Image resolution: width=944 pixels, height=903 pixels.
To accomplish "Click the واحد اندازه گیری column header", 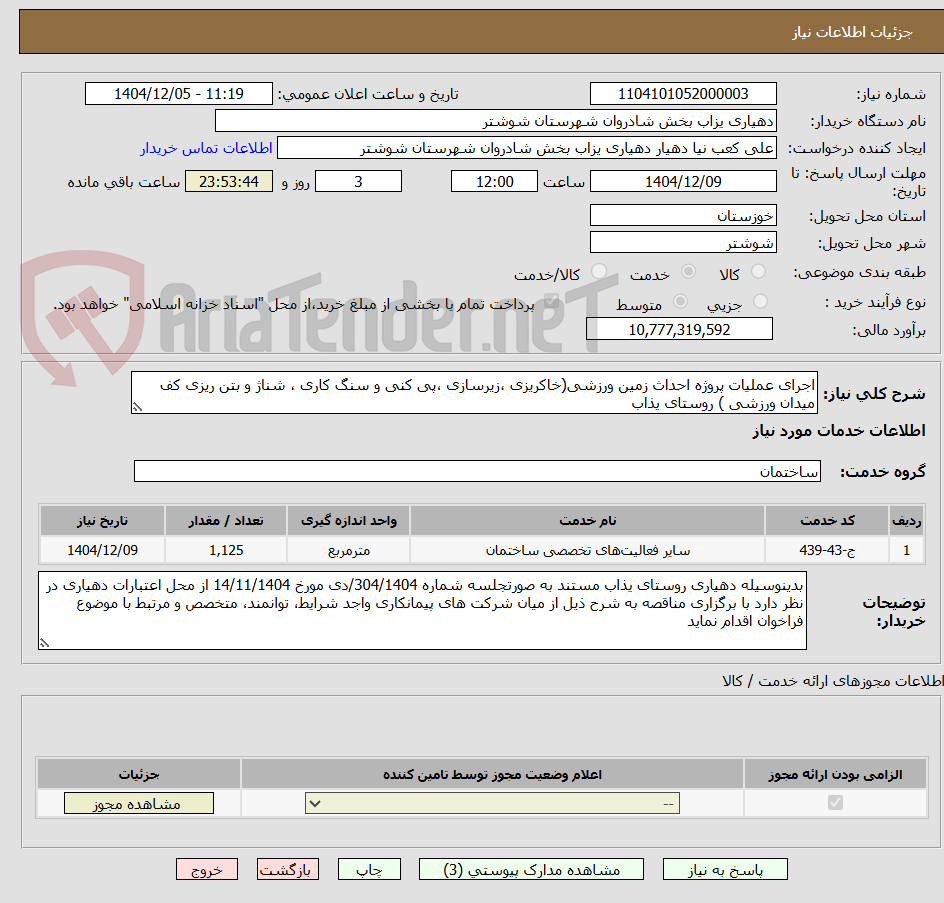I will (x=348, y=521).
